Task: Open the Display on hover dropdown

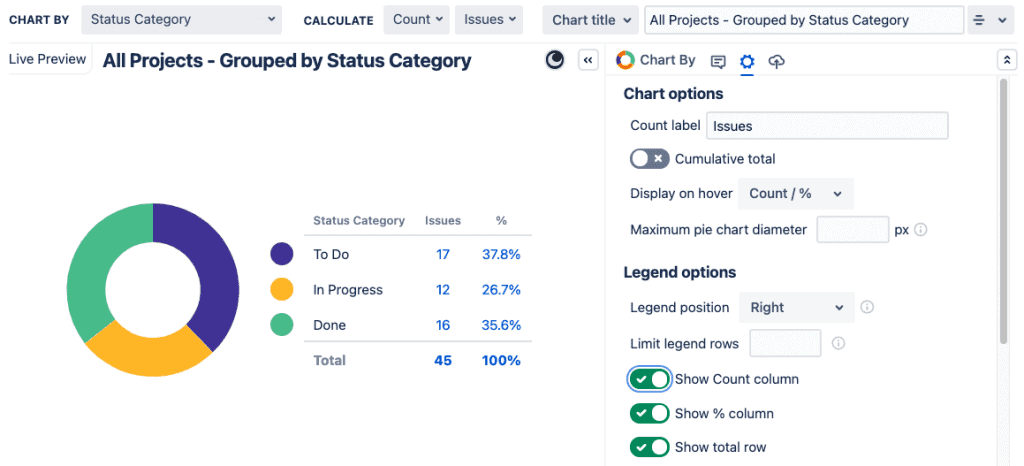Action: click(795, 193)
